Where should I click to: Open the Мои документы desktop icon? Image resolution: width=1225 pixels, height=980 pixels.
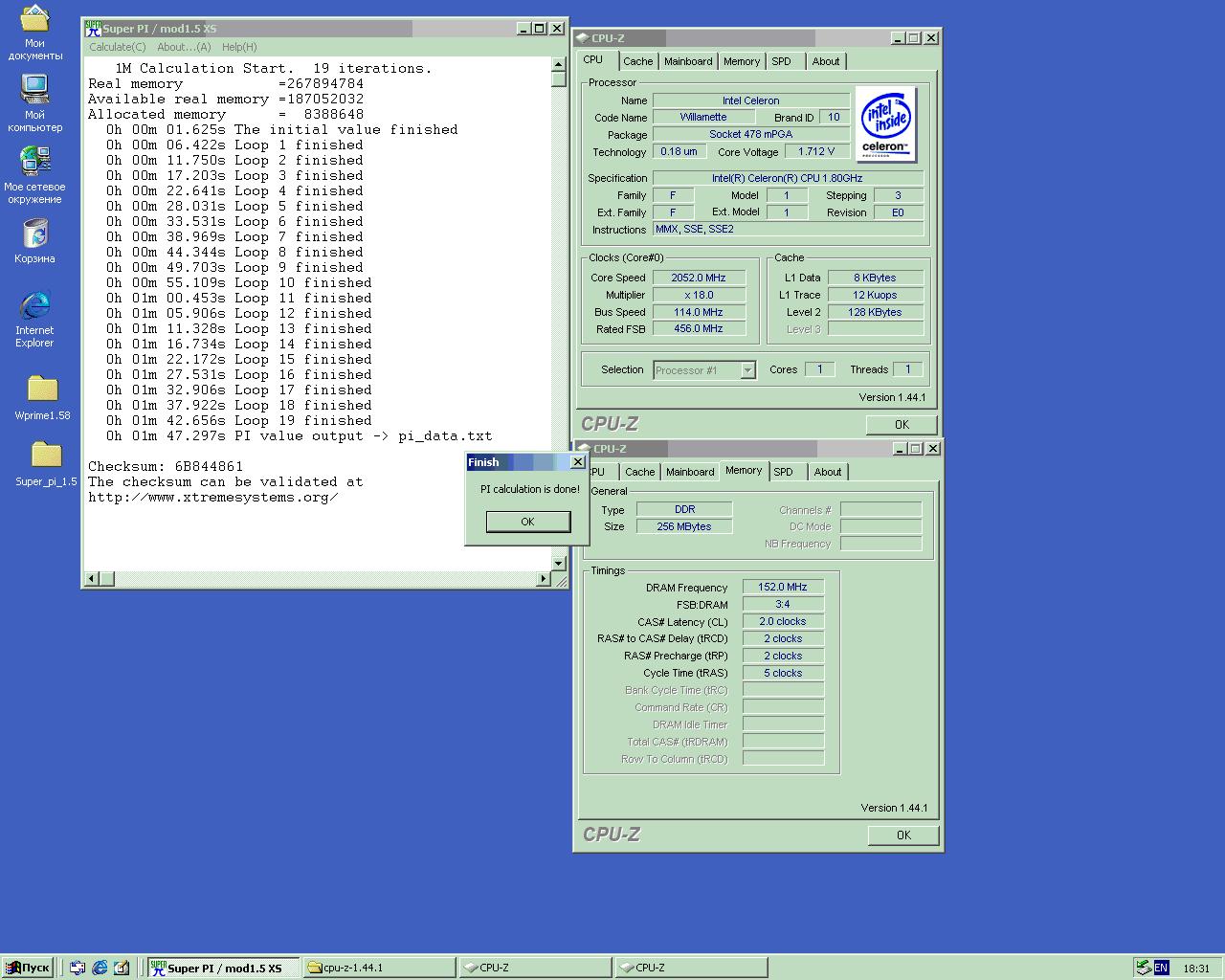(34, 33)
